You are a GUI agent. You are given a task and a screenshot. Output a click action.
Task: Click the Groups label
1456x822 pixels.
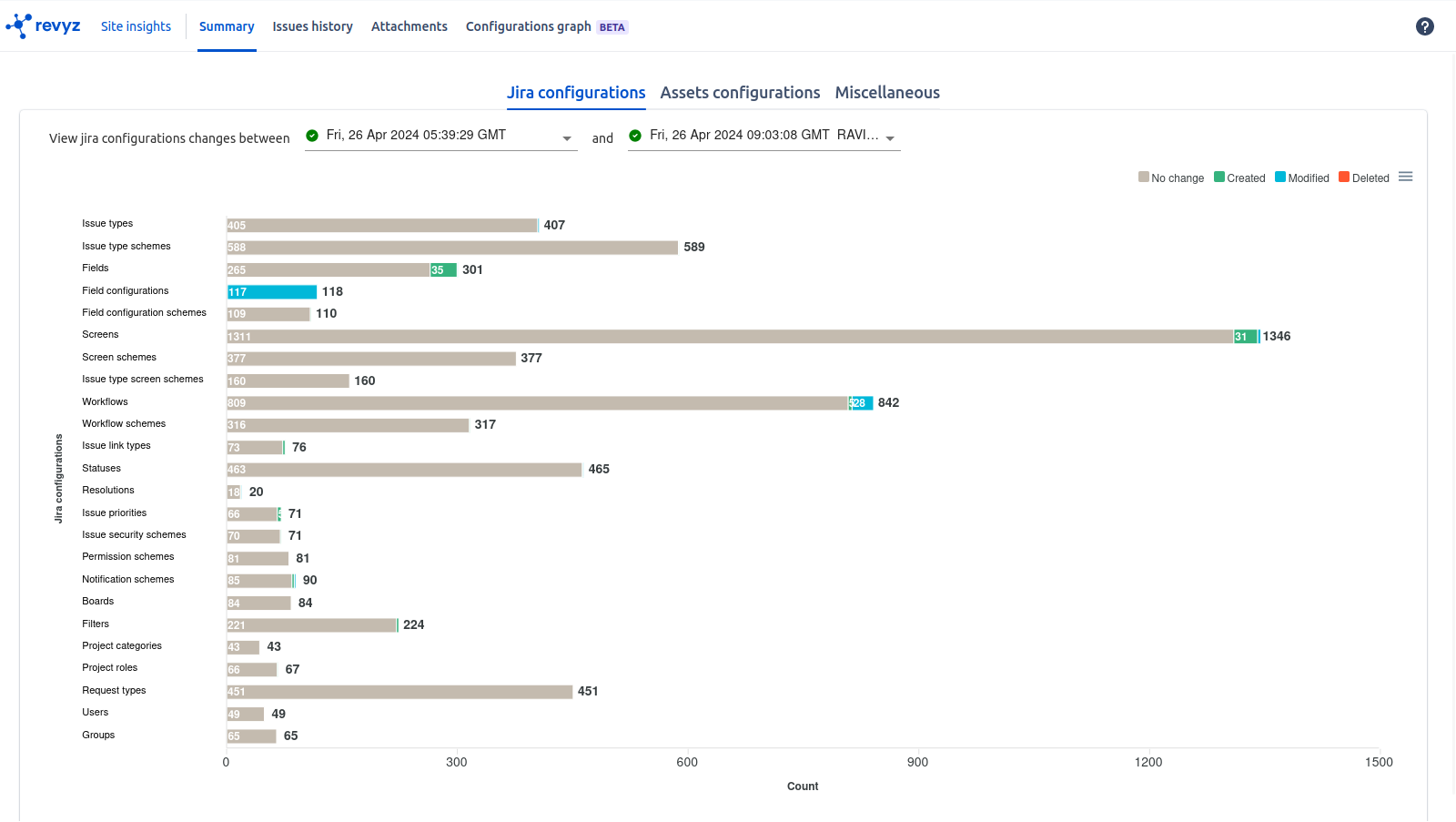(x=98, y=735)
